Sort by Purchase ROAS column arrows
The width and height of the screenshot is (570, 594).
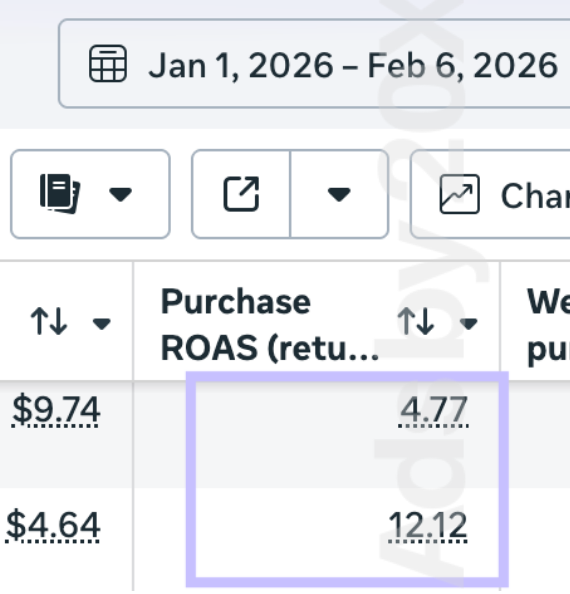pos(415,321)
